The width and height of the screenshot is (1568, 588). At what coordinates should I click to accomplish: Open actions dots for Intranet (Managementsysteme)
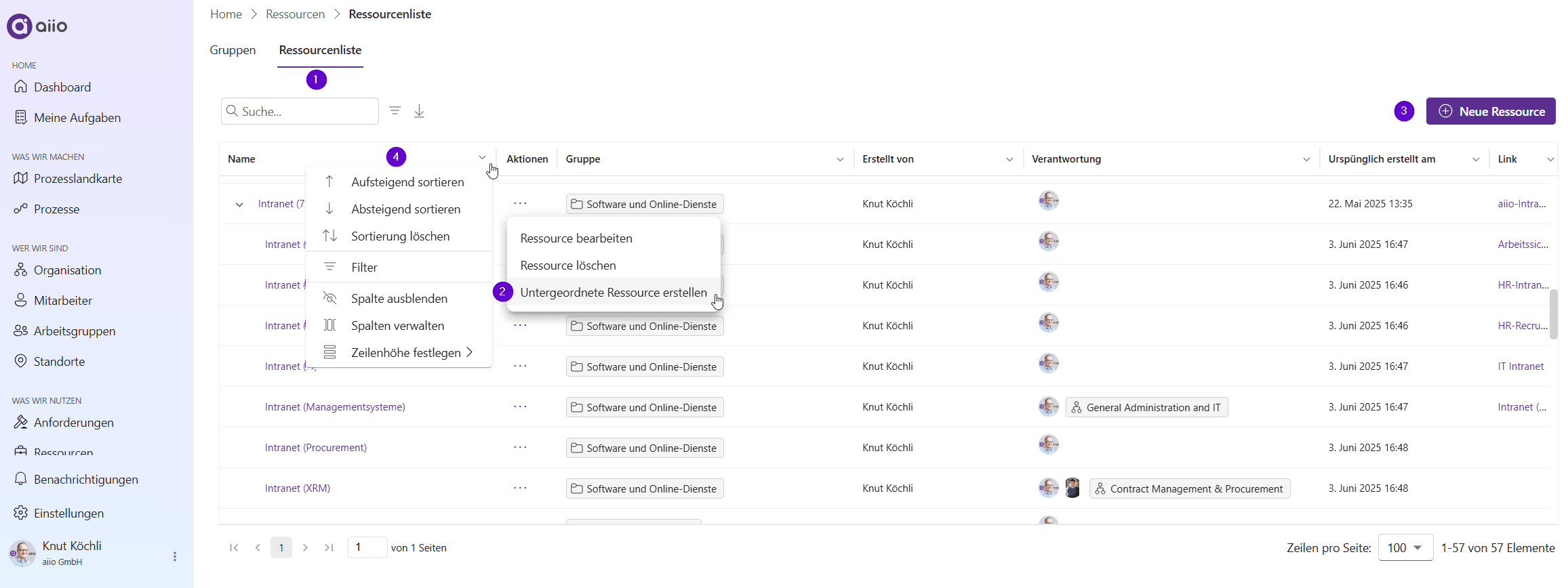click(x=520, y=406)
